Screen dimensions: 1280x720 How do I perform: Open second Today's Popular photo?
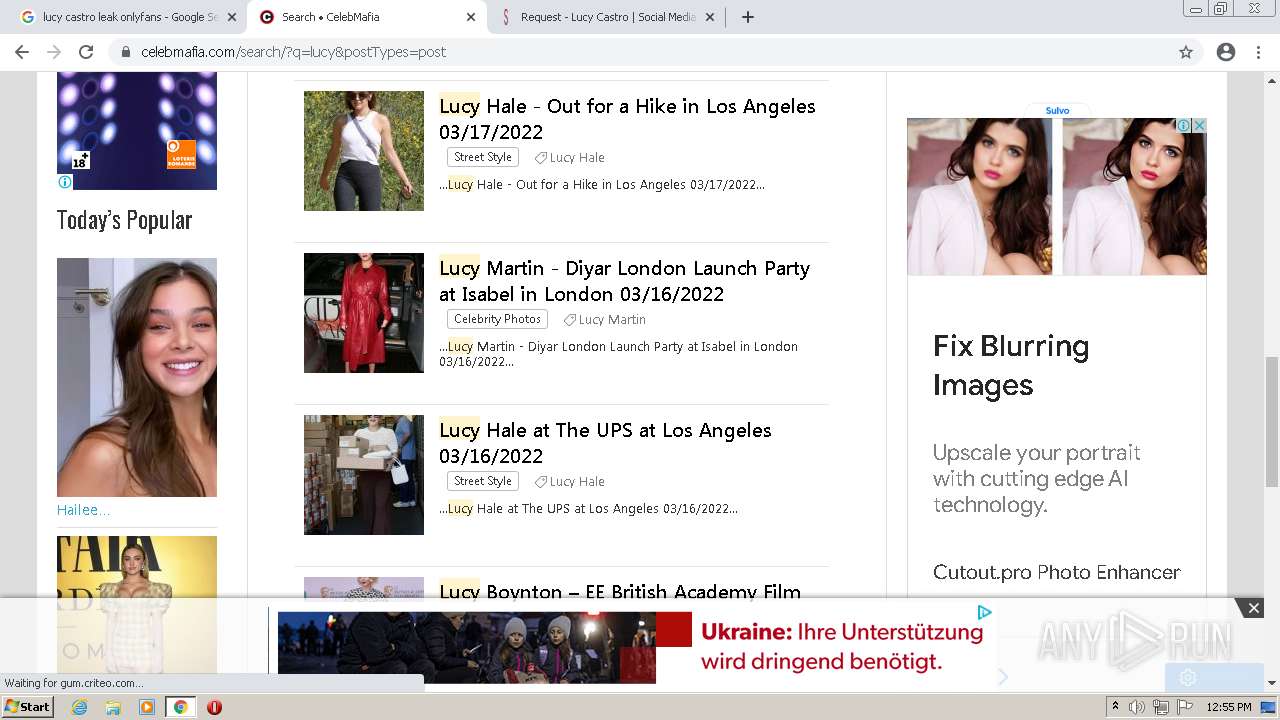(x=137, y=605)
